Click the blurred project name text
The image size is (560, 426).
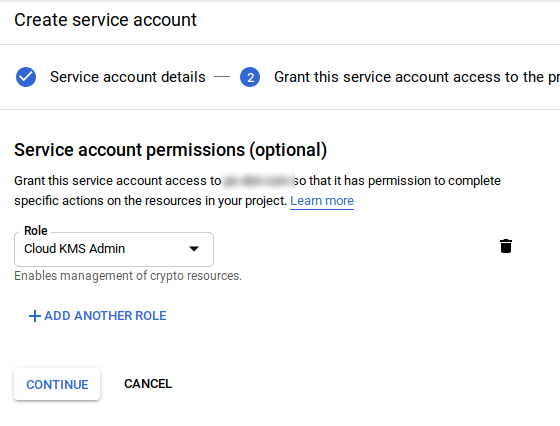pyautogui.click(x=258, y=181)
